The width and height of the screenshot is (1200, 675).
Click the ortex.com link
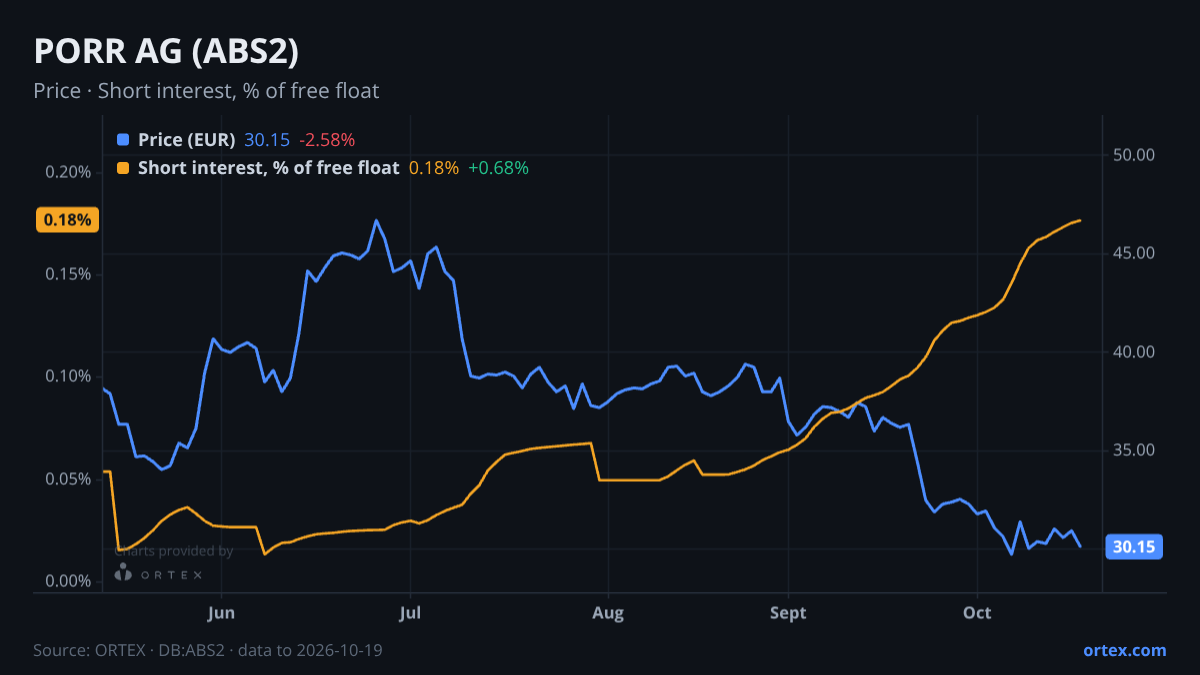point(1125,650)
